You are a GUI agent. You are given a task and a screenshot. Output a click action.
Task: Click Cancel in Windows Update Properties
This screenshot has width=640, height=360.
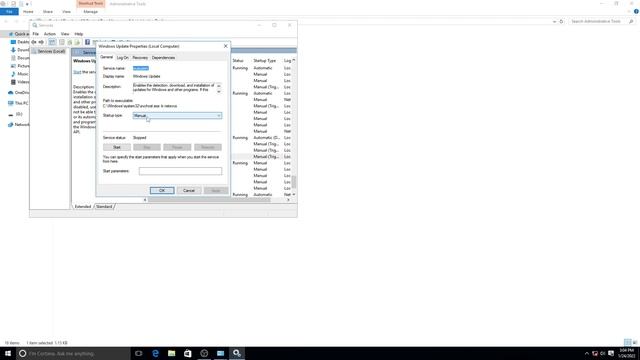coord(189,191)
